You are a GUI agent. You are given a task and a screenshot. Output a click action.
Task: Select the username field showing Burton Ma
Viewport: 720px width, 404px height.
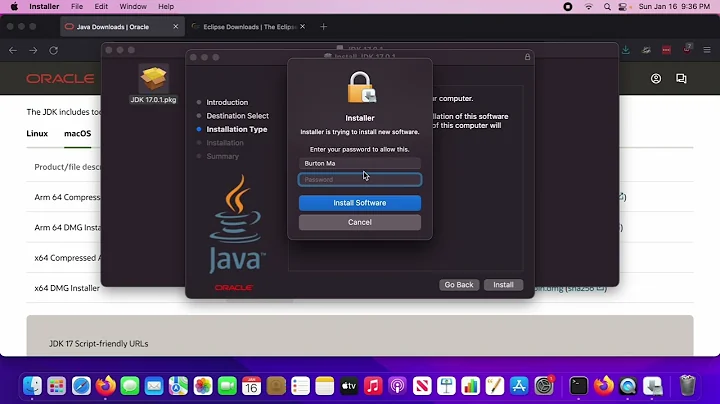(x=360, y=163)
